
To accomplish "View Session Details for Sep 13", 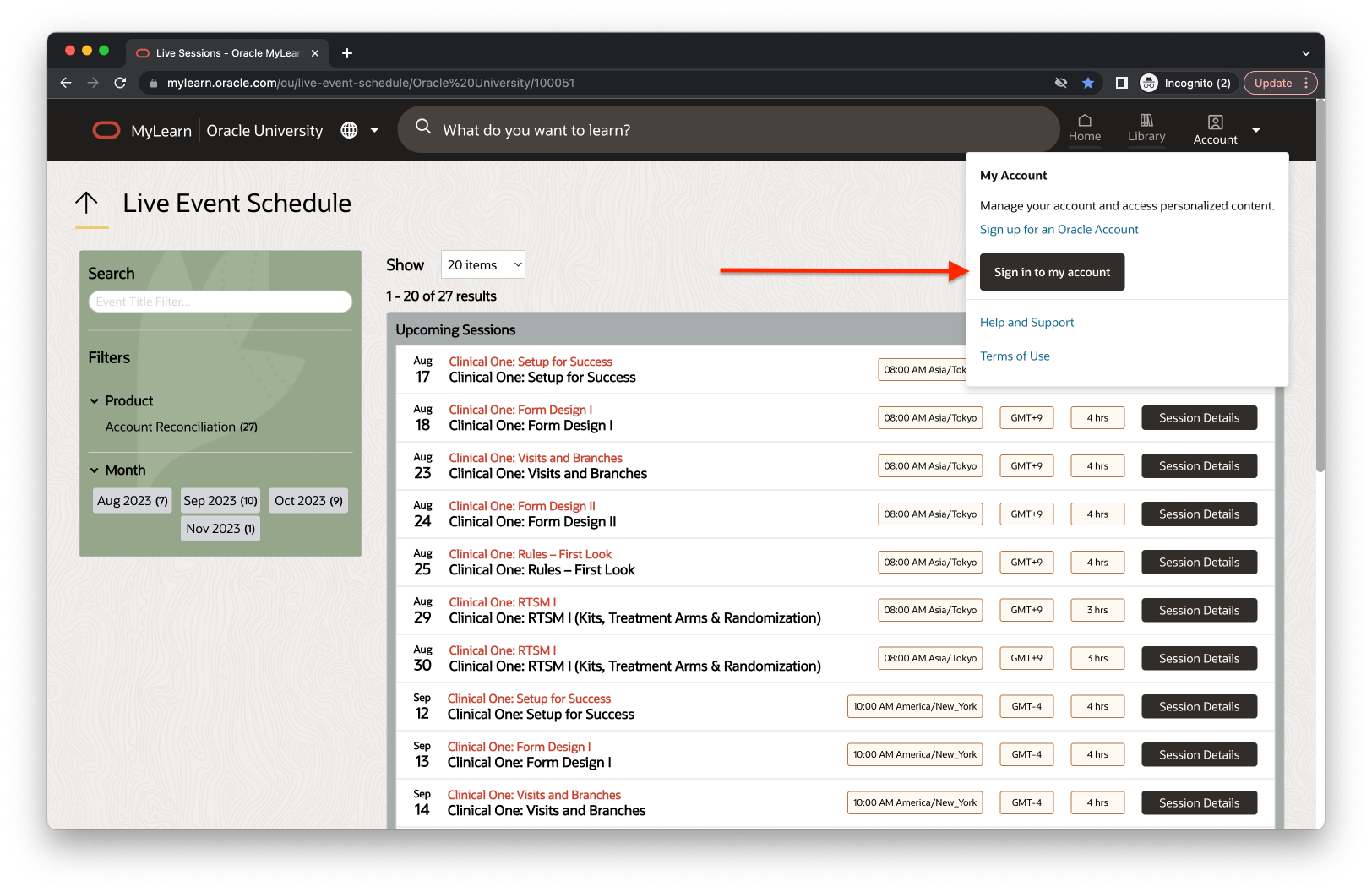I will pyautogui.click(x=1199, y=755).
